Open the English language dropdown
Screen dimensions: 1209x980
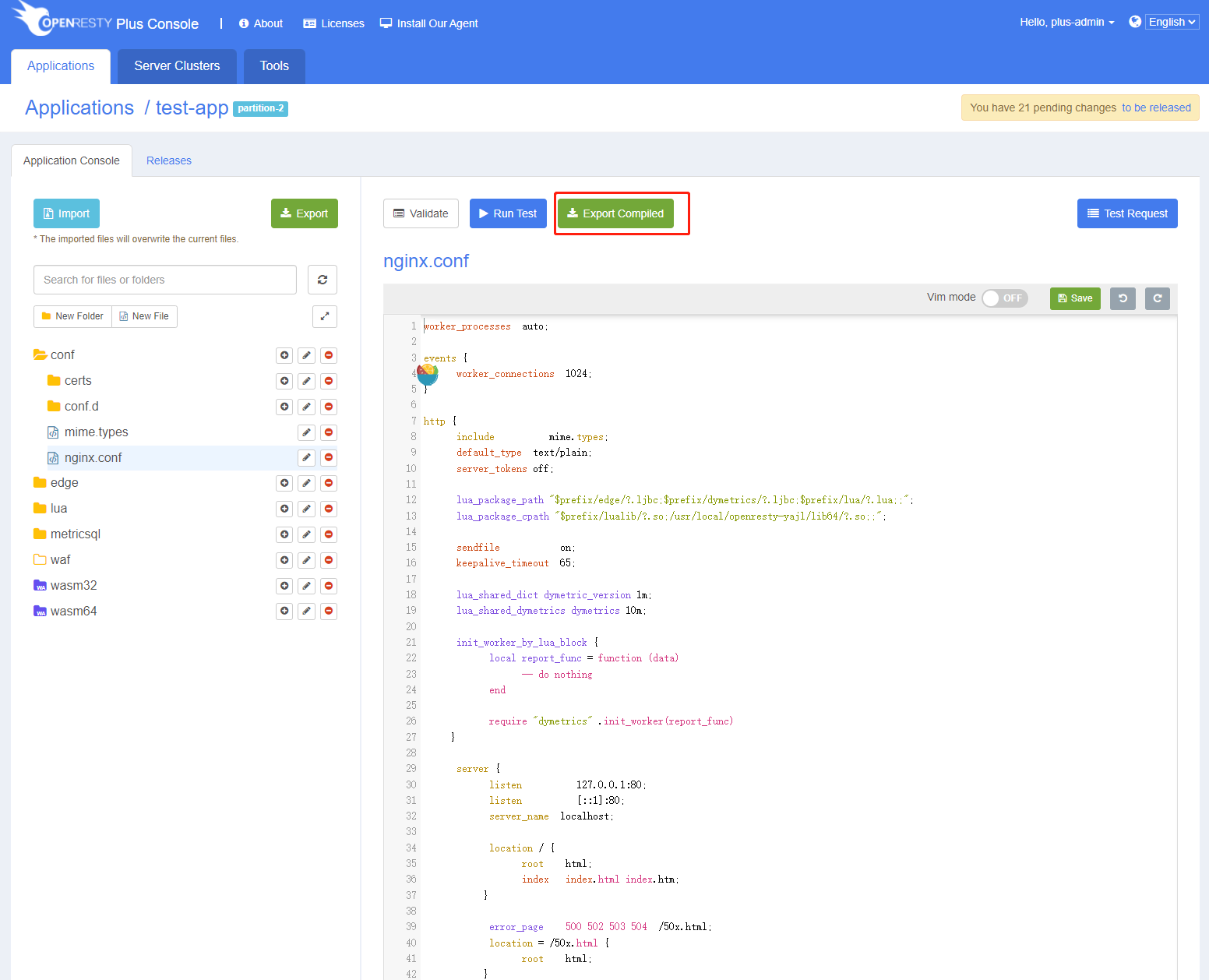(x=1172, y=22)
